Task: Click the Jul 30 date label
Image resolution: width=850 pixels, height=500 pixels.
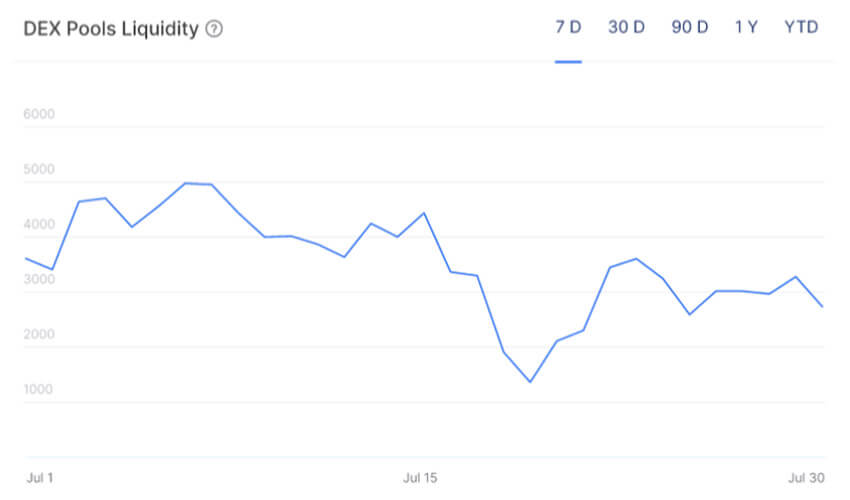Action: coord(805,478)
